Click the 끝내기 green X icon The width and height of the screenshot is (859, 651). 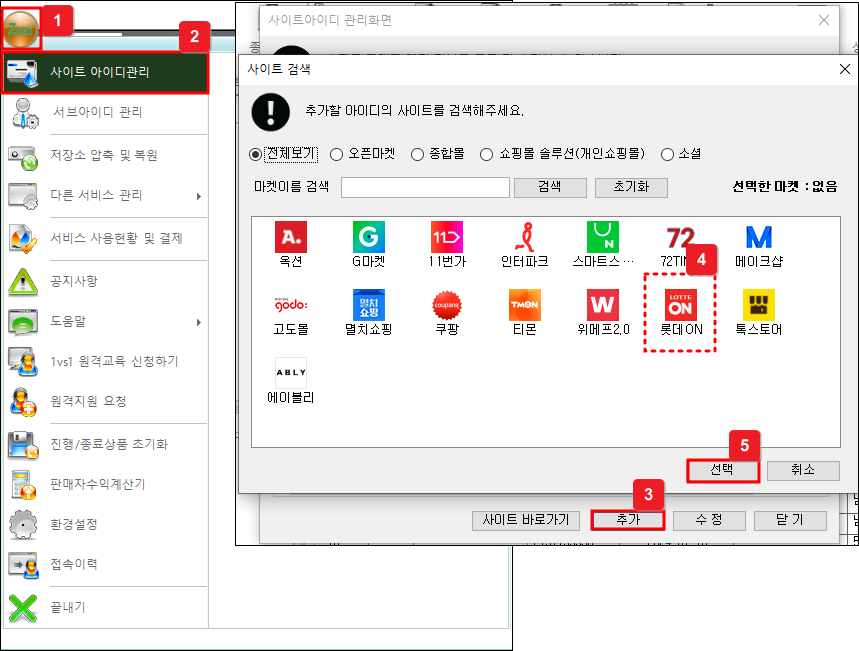(x=23, y=608)
